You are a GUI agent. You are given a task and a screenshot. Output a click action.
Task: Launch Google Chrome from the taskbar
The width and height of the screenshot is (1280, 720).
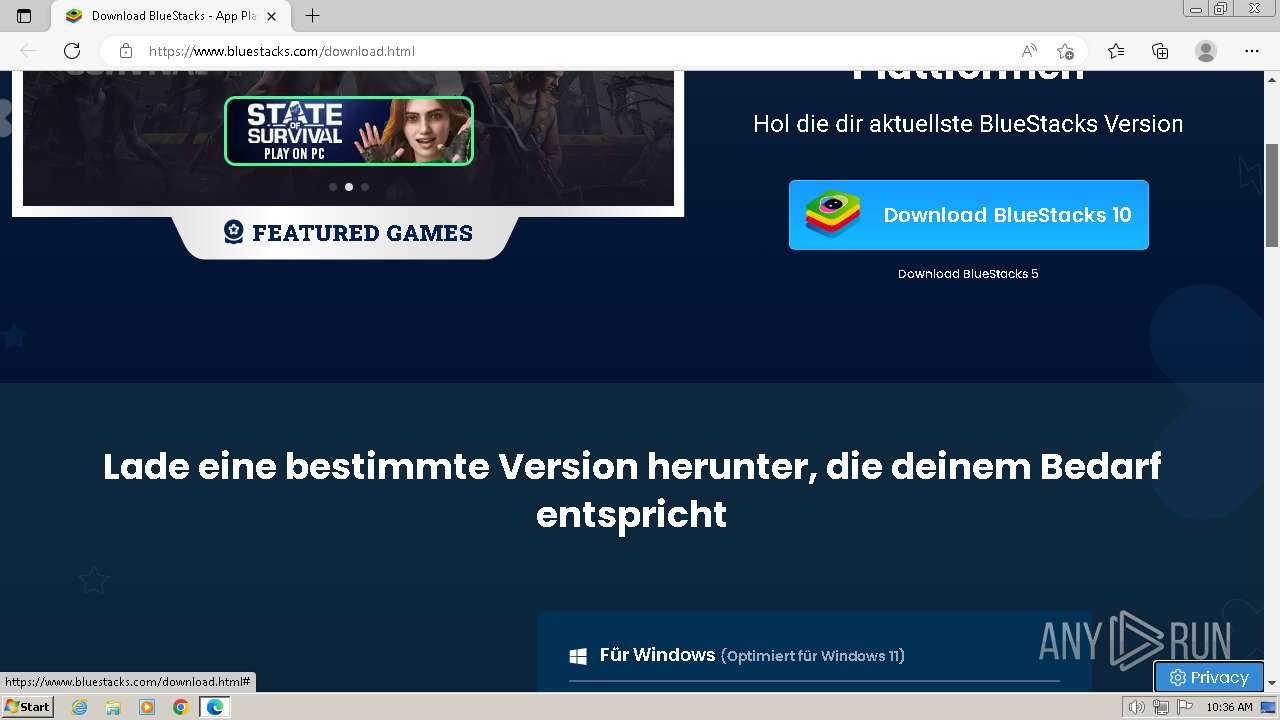[x=180, y=707]
